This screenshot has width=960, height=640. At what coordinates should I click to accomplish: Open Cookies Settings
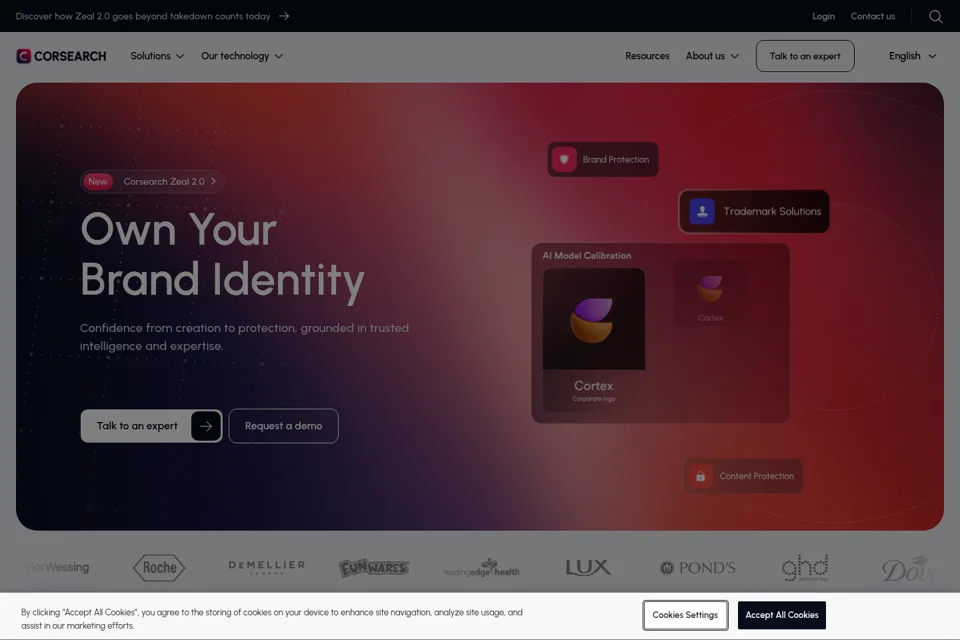(x=685, y=616)
